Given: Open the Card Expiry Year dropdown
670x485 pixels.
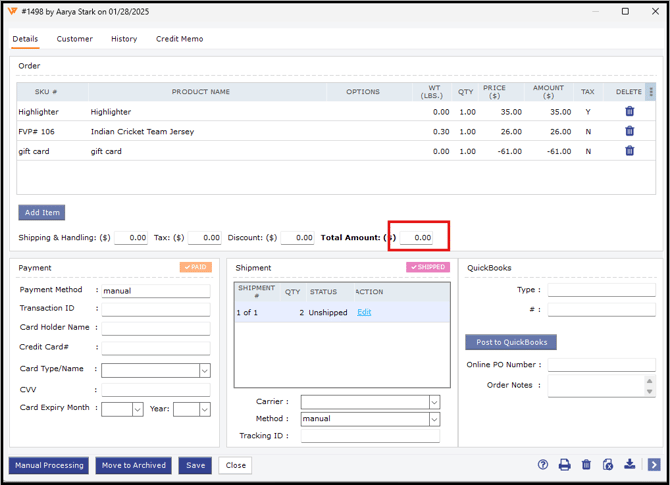Looking at the screenshot, I should tap(204, 409).
